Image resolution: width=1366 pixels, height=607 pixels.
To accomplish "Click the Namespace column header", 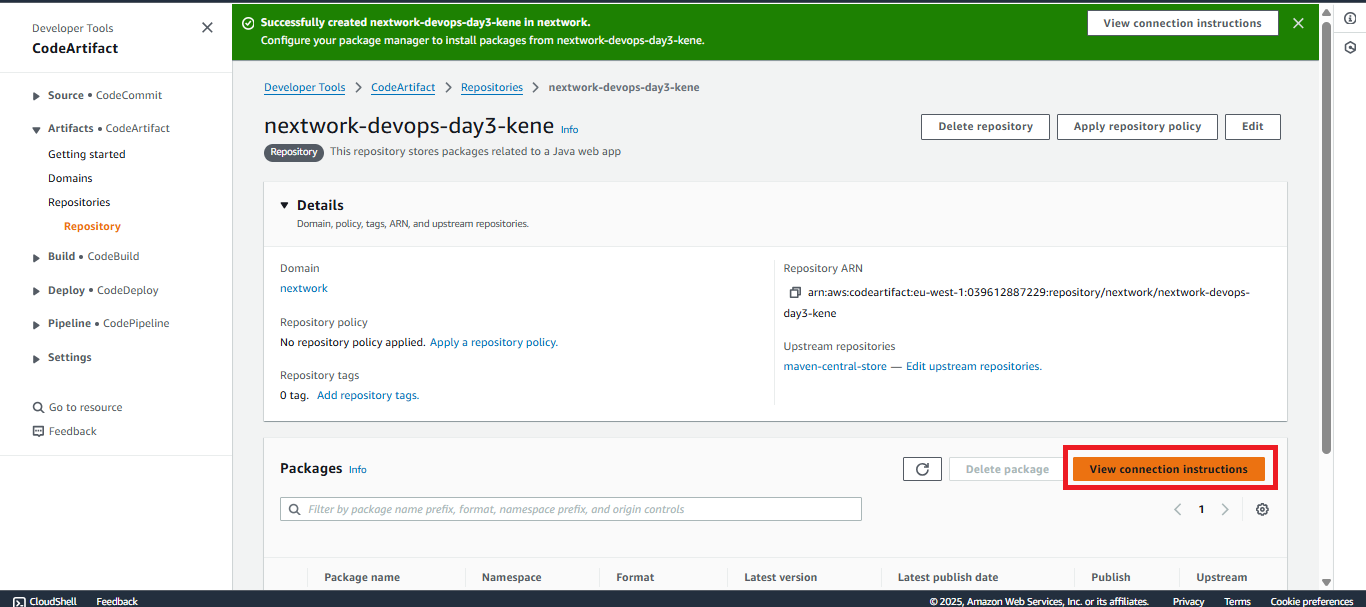I will tap(512, 577).
